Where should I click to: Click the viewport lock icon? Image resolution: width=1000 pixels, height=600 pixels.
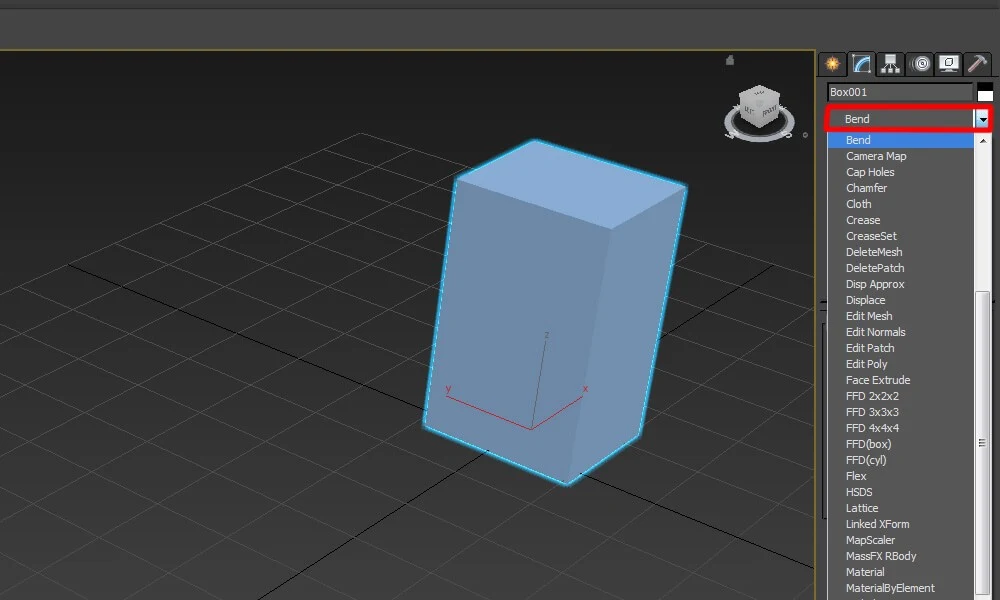click(730, 60)
